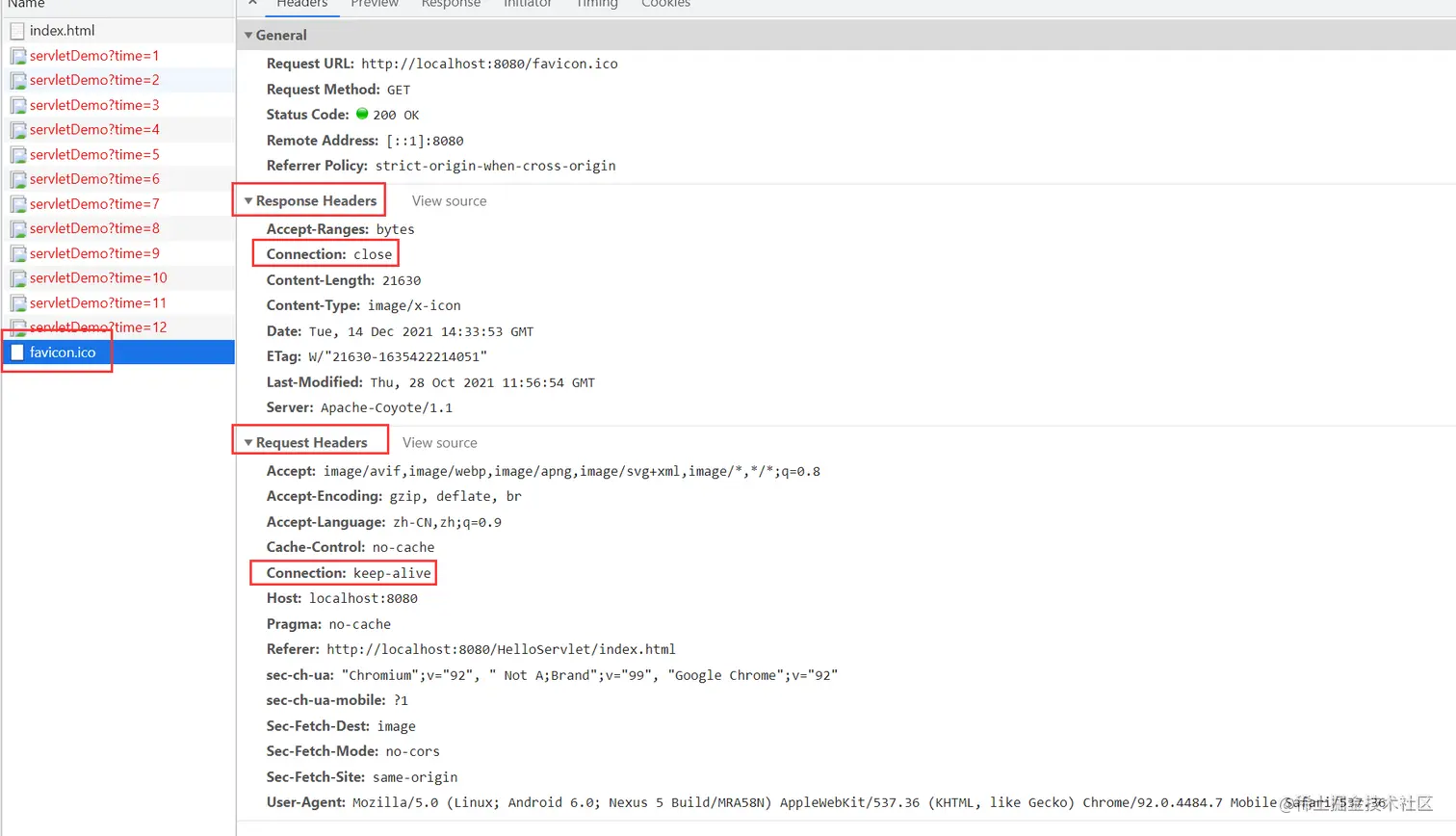Click the servletDemo?time=1 image icon
Screen dimensions: 1456x836
coord(18,56)
